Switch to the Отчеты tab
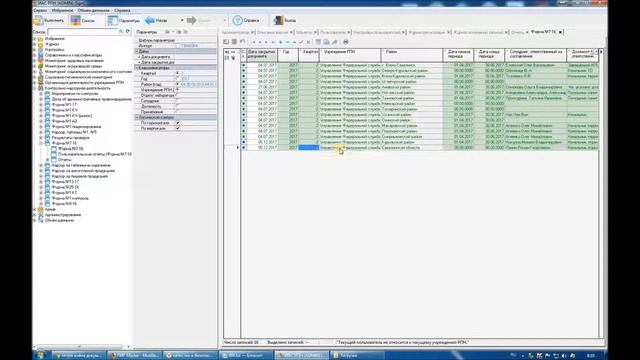640x360 pixels. tap(518, 32)
